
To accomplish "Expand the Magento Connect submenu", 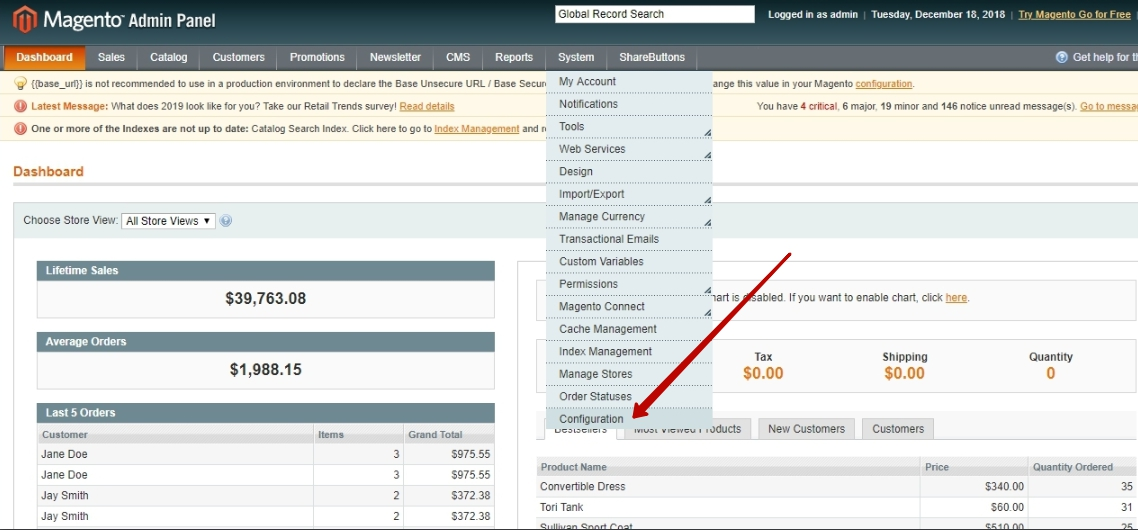I will tap(629, 306).
